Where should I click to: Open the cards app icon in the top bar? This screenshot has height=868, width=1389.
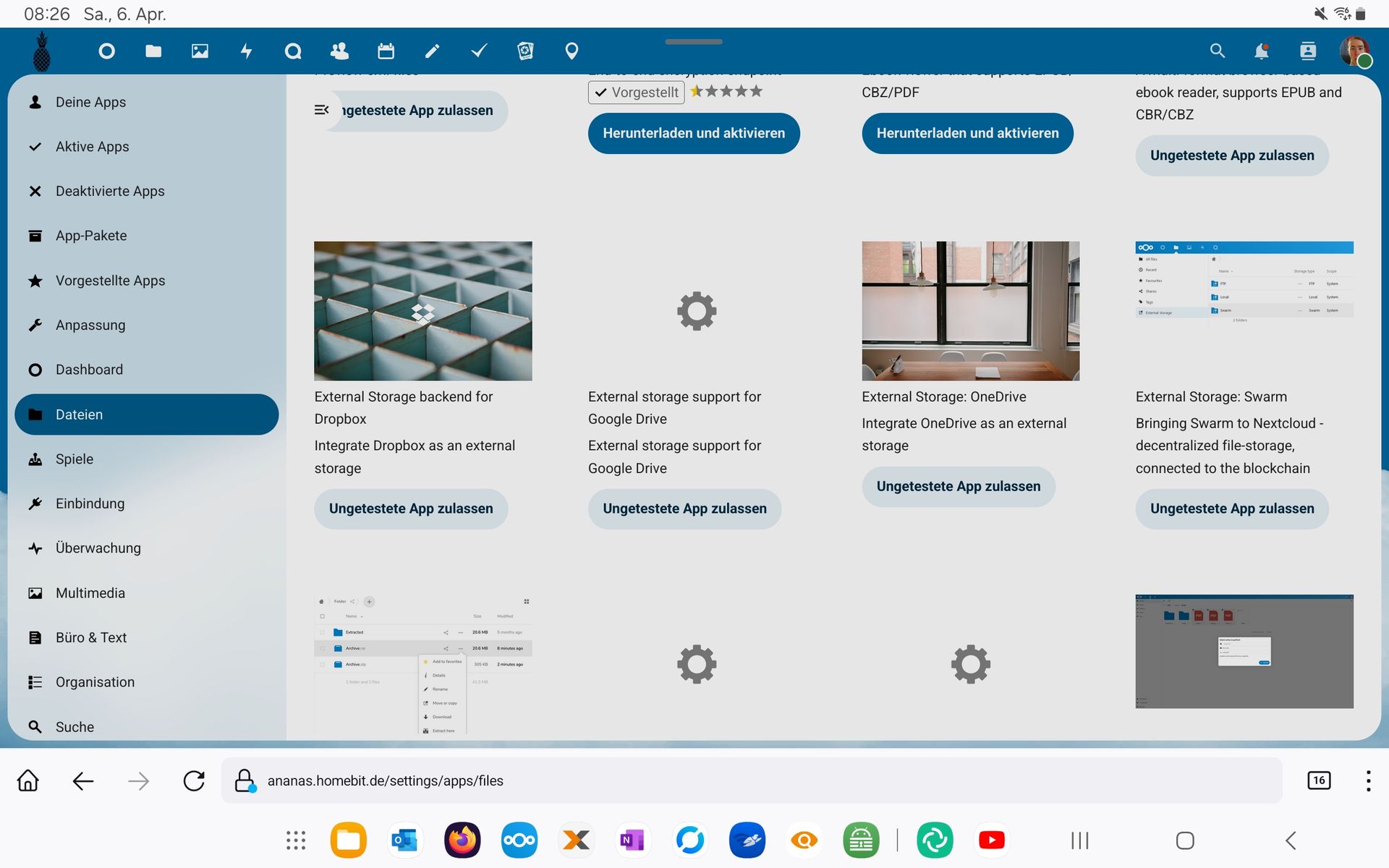tap(525, 51)
